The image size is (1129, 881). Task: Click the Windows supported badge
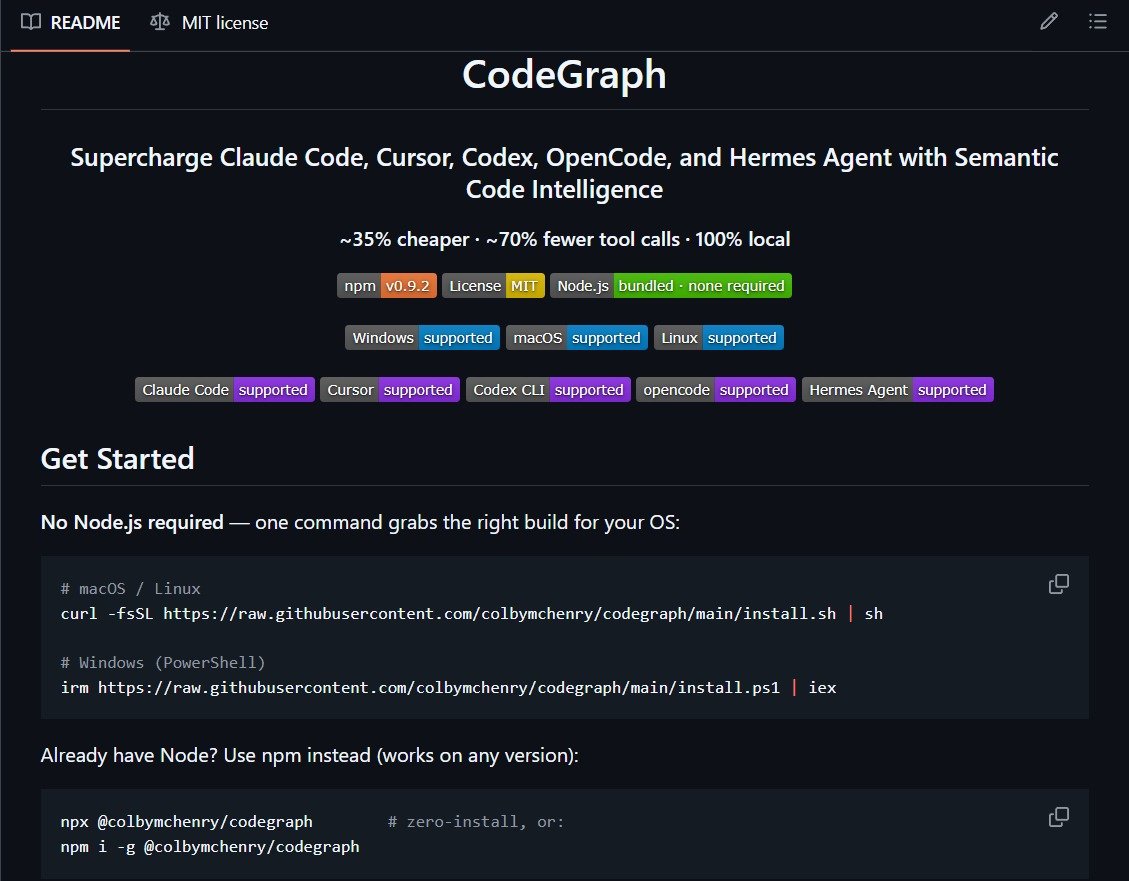coord(423,338)
